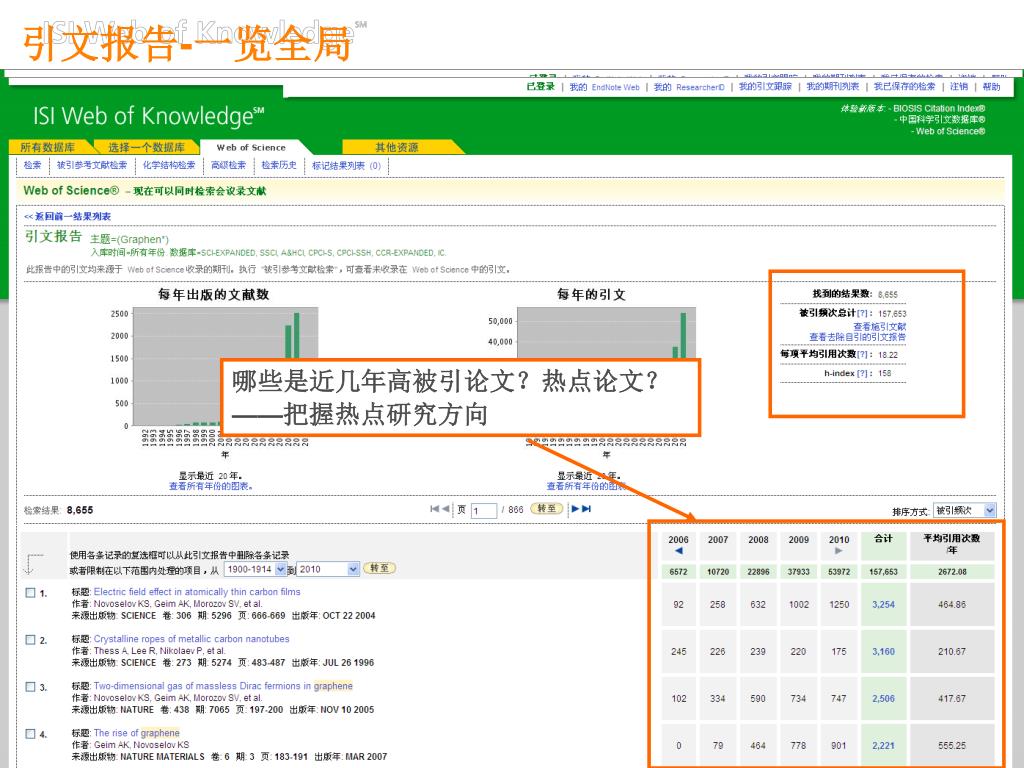Image resolution: width=1024 pixels, height=768 pixels.
Task: Click the 合计 column header
Action: tap(883, 539)
